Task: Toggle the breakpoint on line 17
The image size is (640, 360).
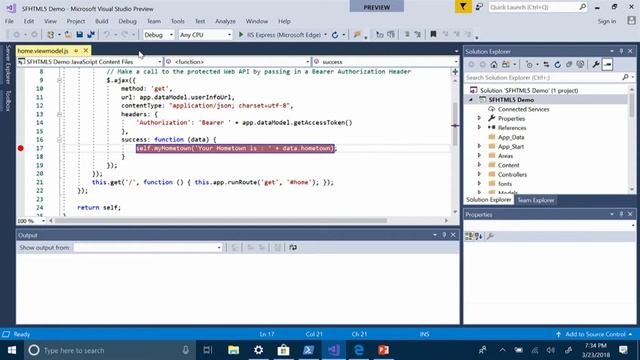Action: [x=21, y=148]
